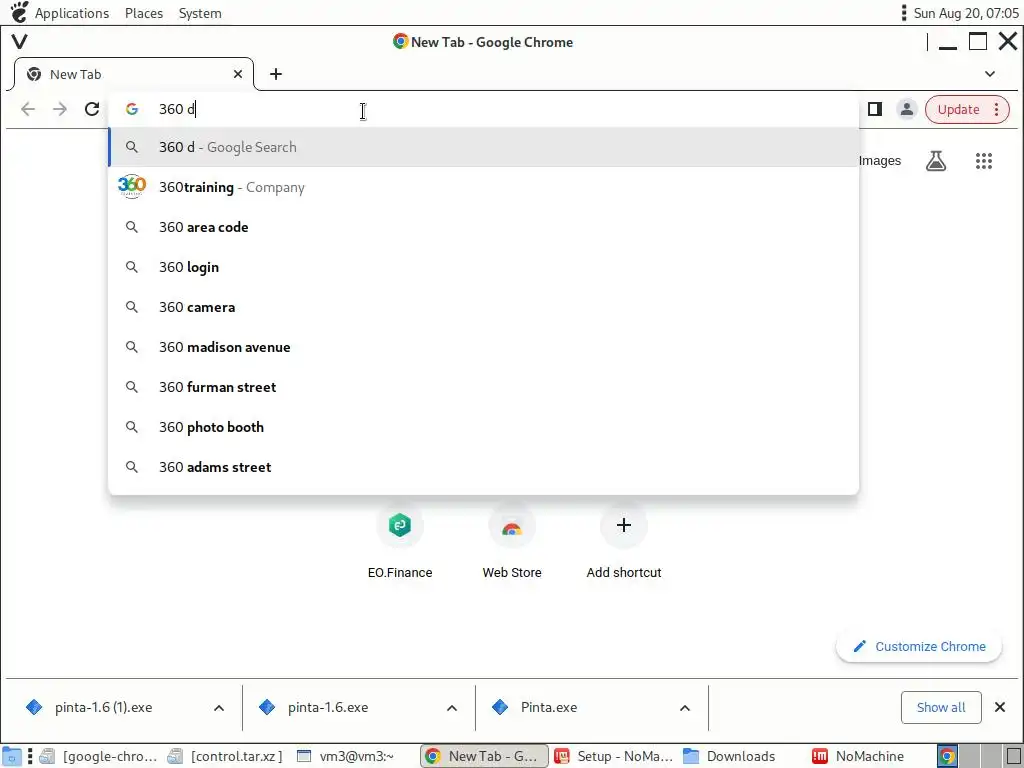Open the Search Labs flask icon
1024x768 pixels.
(x=936, y=161)
